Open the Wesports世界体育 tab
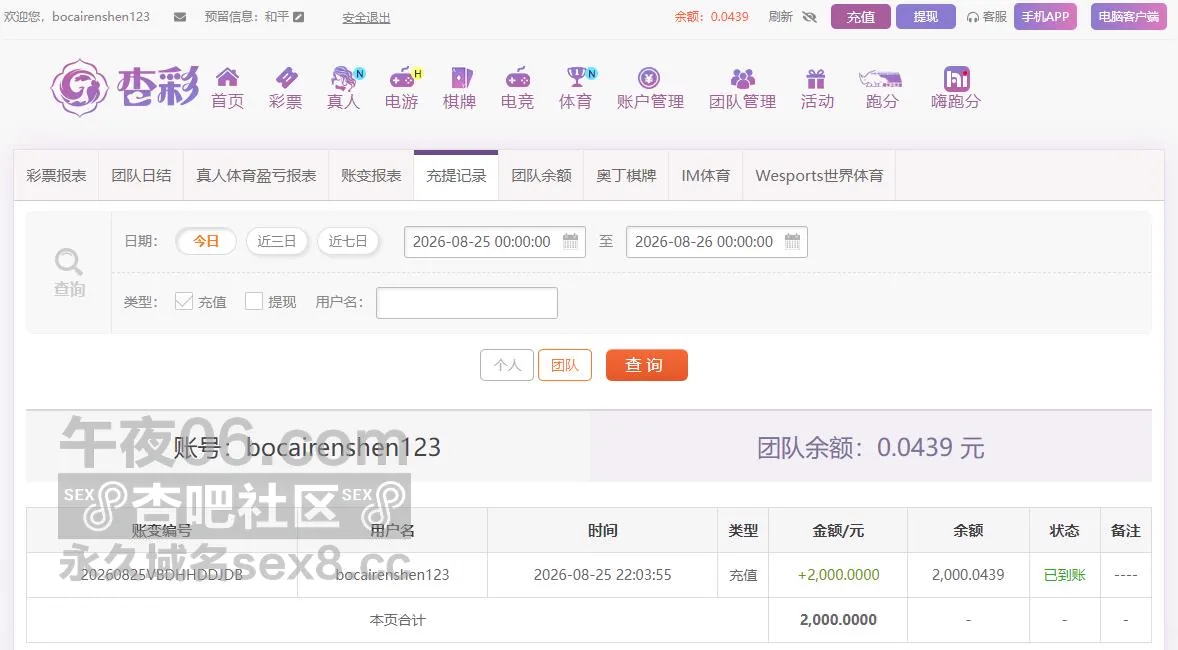This screenshot has width=1178, height=650. (x=819, y=176)
